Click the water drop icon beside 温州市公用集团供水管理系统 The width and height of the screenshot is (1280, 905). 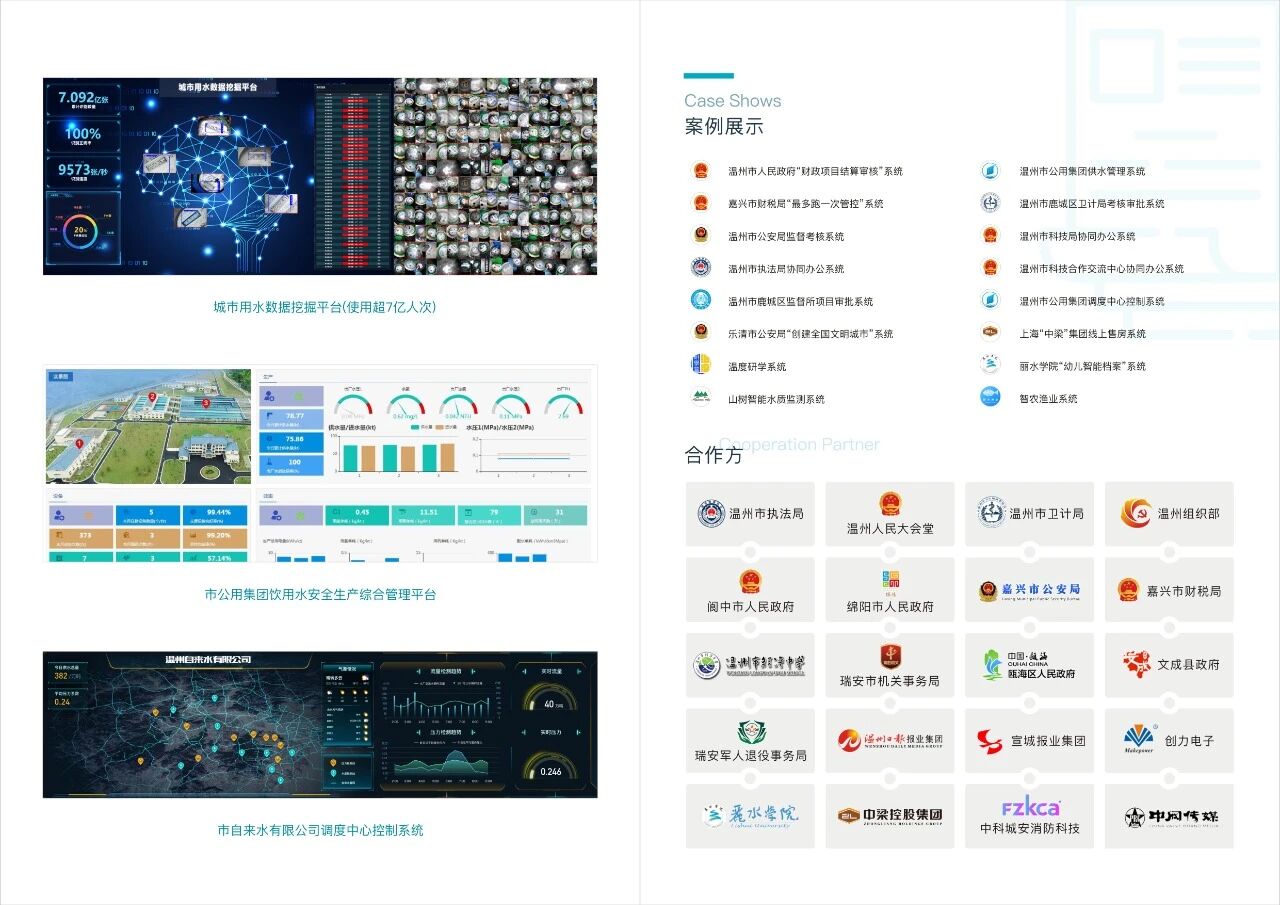[989, 170]
